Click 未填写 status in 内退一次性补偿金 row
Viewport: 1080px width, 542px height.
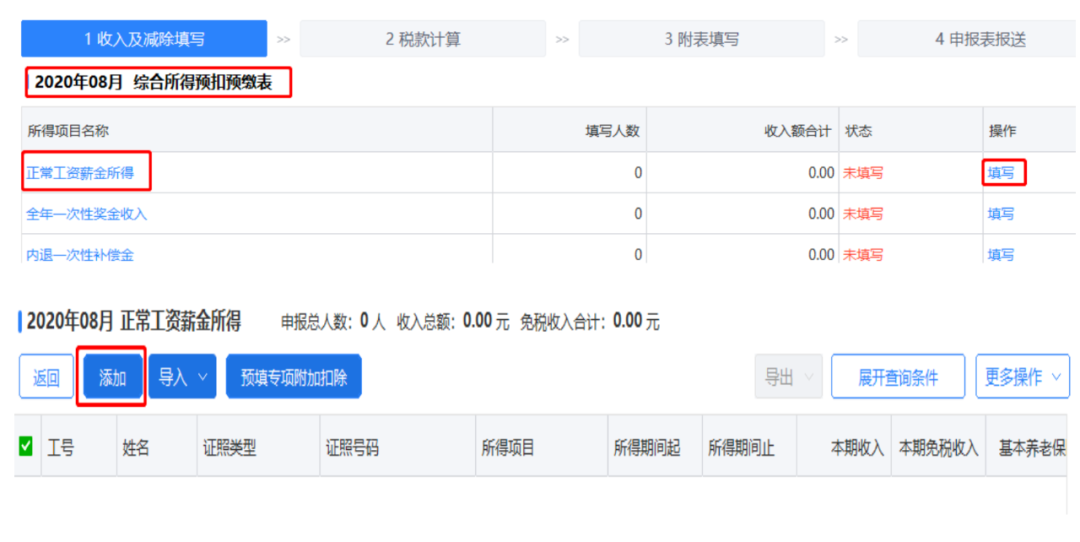[x=863, y=255]
